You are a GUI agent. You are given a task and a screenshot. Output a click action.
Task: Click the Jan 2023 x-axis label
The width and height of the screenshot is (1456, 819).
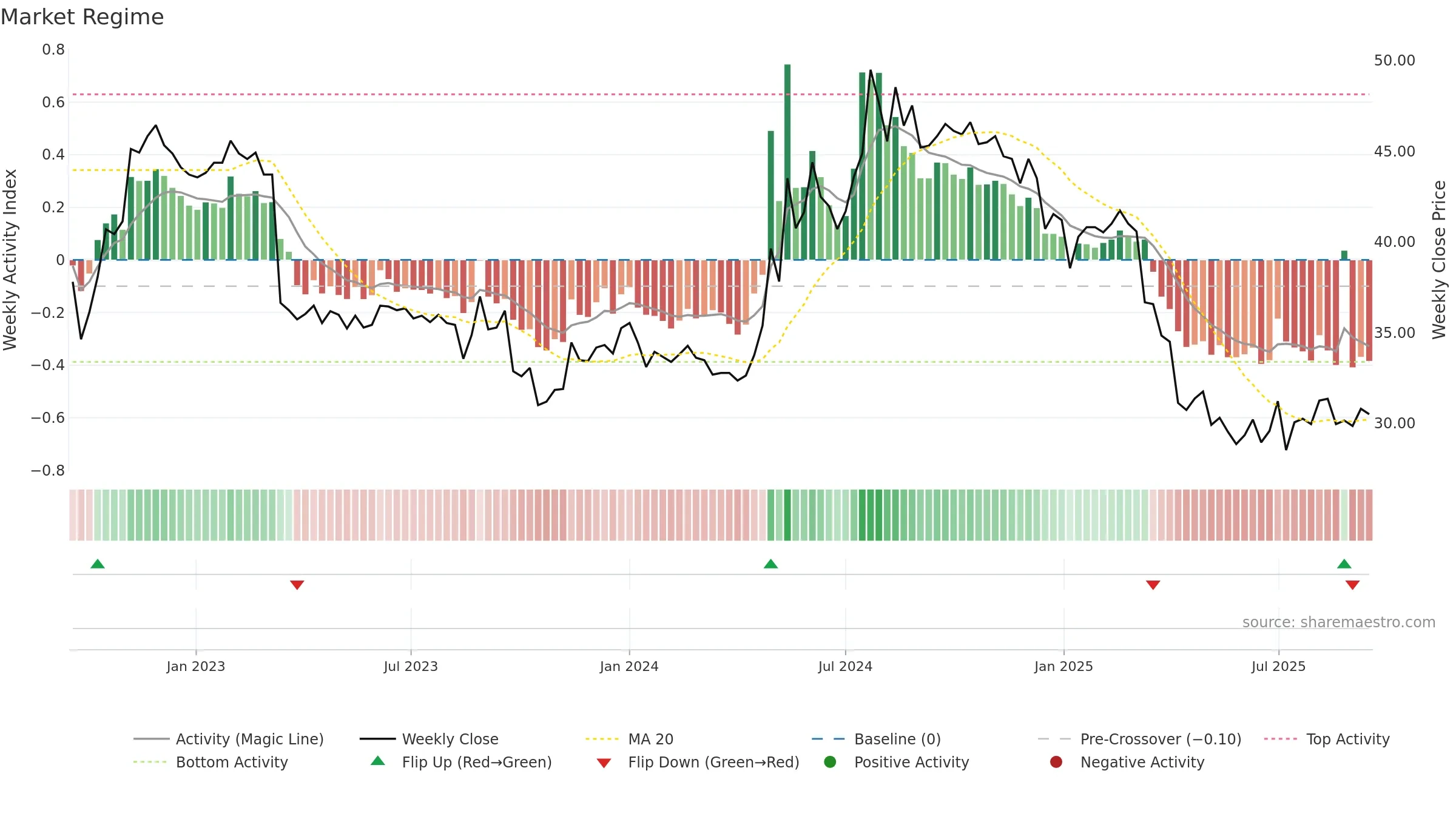coord(195,667)
